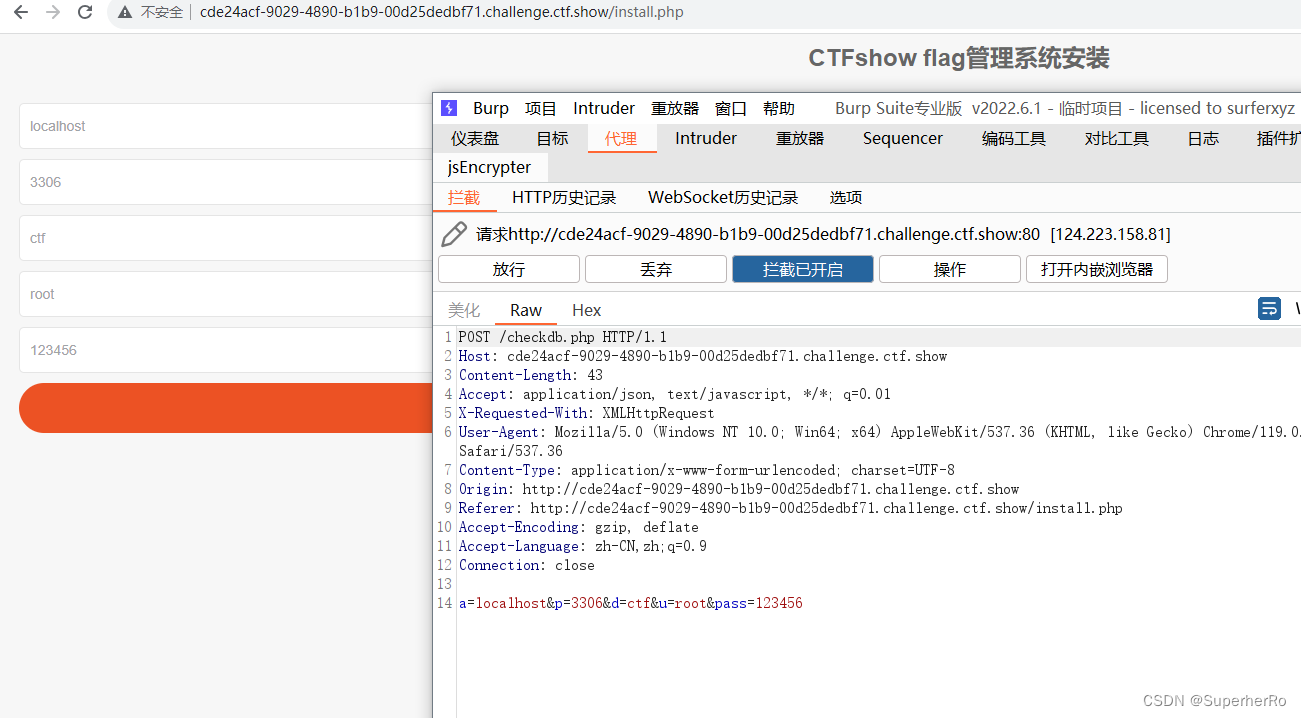Image resolution: width=1301 pixels, height=718 pixels.
Task: Open the 操作 actions dropdown
Action: coord(949,268)
